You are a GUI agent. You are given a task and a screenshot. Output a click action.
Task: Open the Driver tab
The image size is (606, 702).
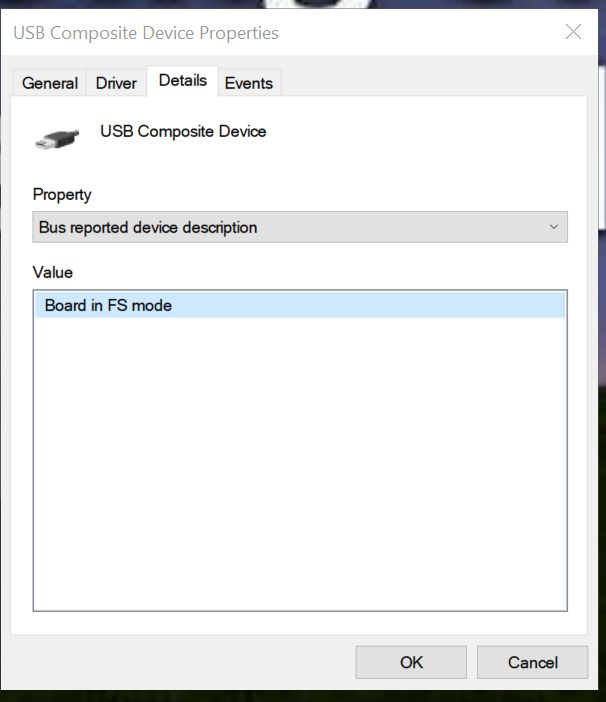(x=116, y=83)
